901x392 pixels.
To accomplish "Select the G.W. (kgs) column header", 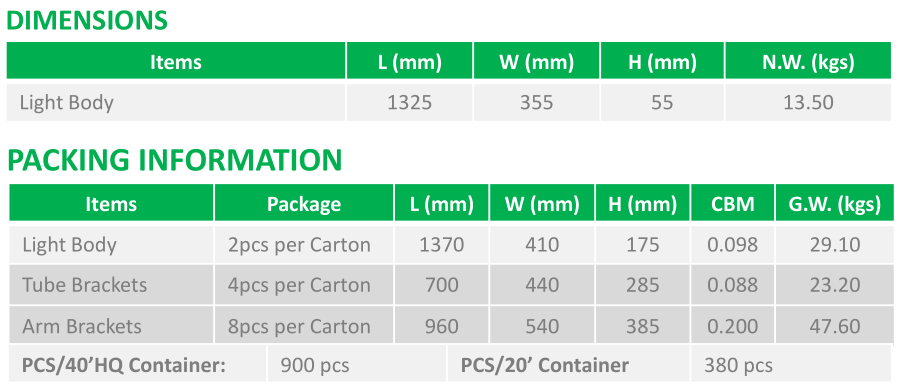I will pyautogui.click(x=835, y=203).
